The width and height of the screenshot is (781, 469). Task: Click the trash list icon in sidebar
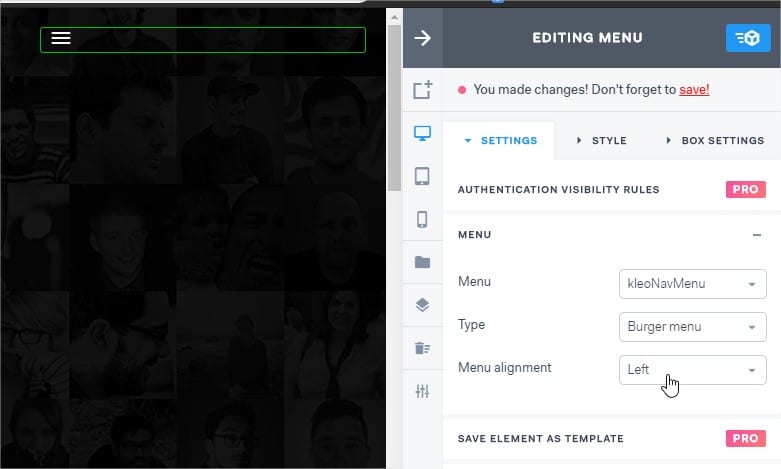tap(422, 348)
